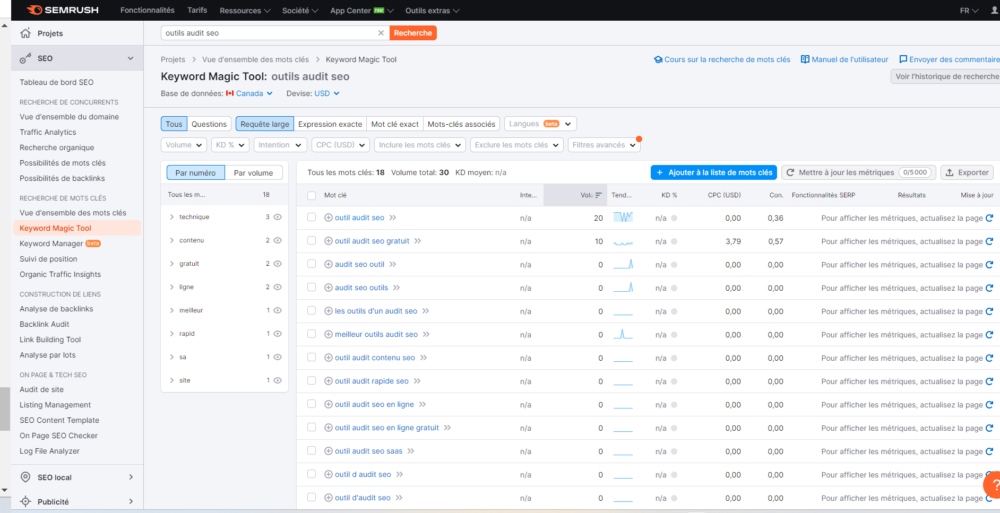Check the box for outil audit seo gratuit
1000x513 pixels.
tap(311, 241)
